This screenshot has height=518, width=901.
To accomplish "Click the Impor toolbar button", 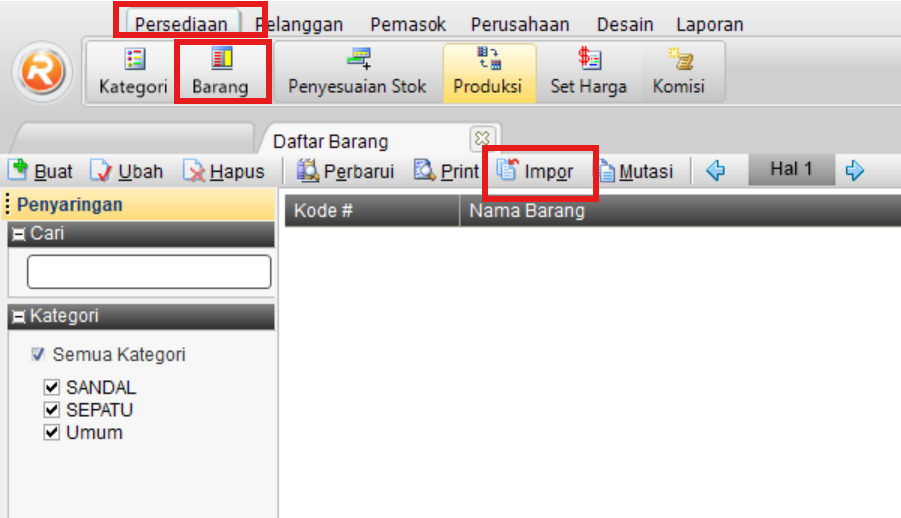I will click(537, 172).
